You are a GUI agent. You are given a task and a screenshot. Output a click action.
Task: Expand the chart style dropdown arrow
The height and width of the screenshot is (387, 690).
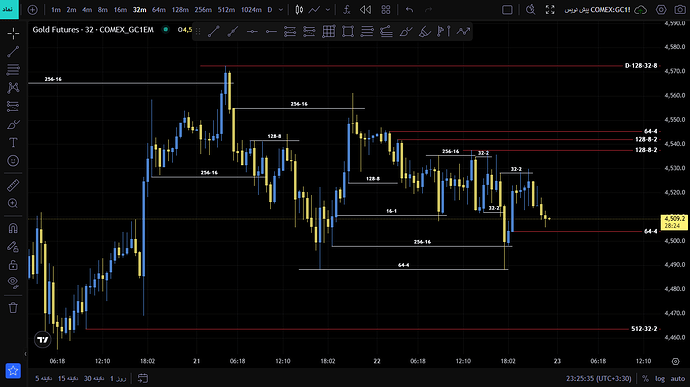pyautogui.click(x=328, y=10)
